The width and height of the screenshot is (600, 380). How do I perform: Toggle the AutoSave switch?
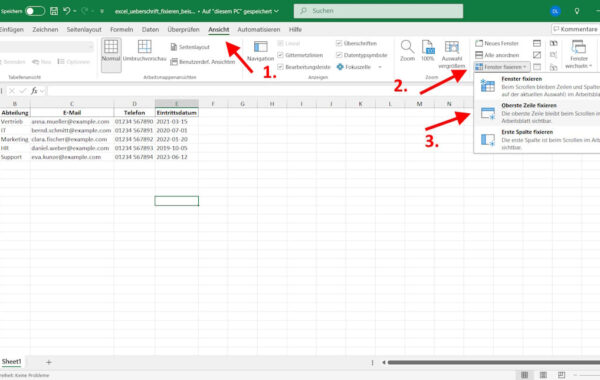click(x=35, y=11)
